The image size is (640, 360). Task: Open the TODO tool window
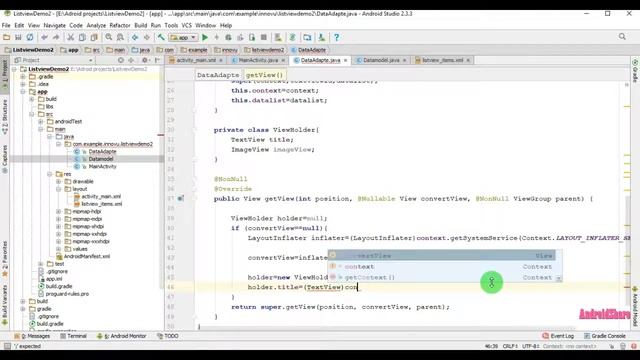pos(168,336)
